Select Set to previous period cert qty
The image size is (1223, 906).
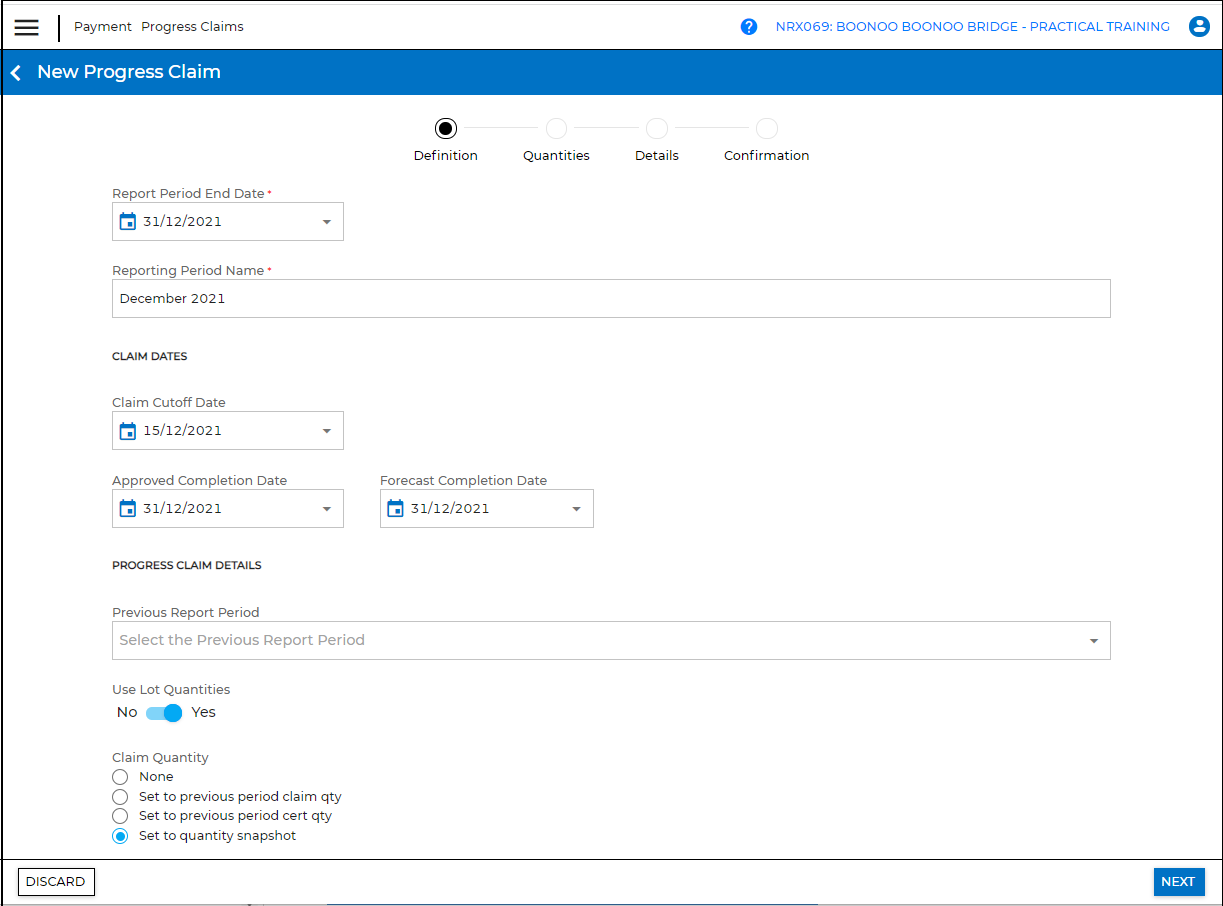tap(120, 816)
